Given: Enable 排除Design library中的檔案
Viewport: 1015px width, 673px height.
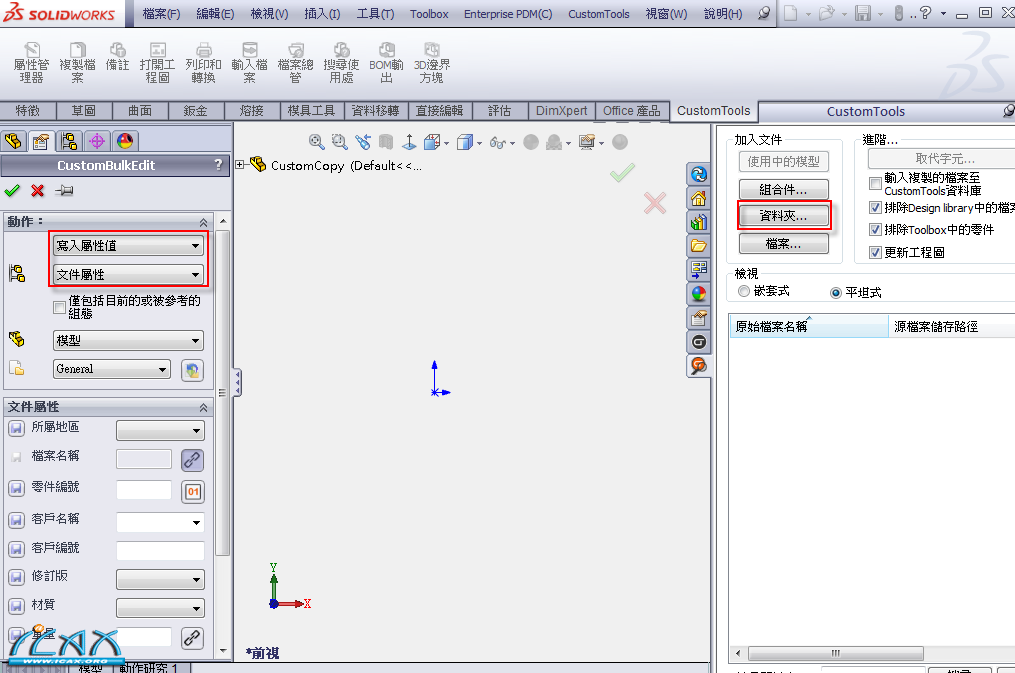Looking at the screenshot, I should click(876, 207).
